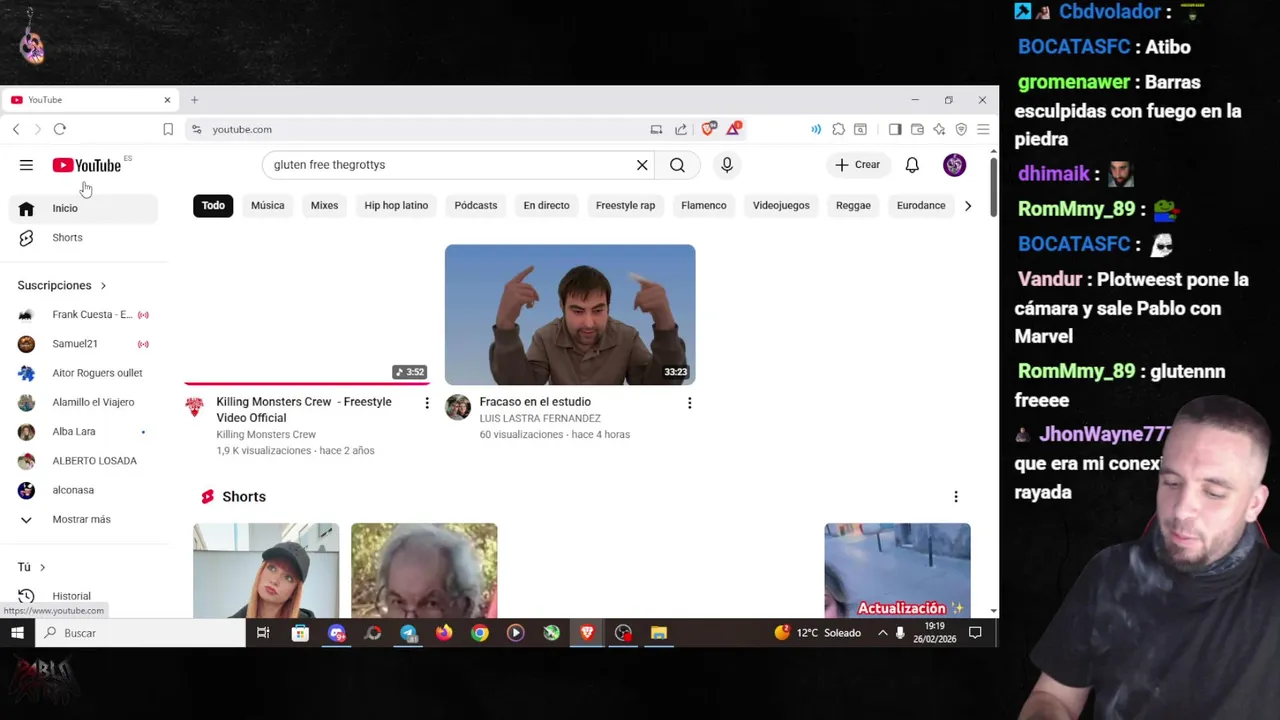Open the Shorts shelf options menu
This screenshot has width=1280, height=720.
pyautogui.click(x=956, y=497)
